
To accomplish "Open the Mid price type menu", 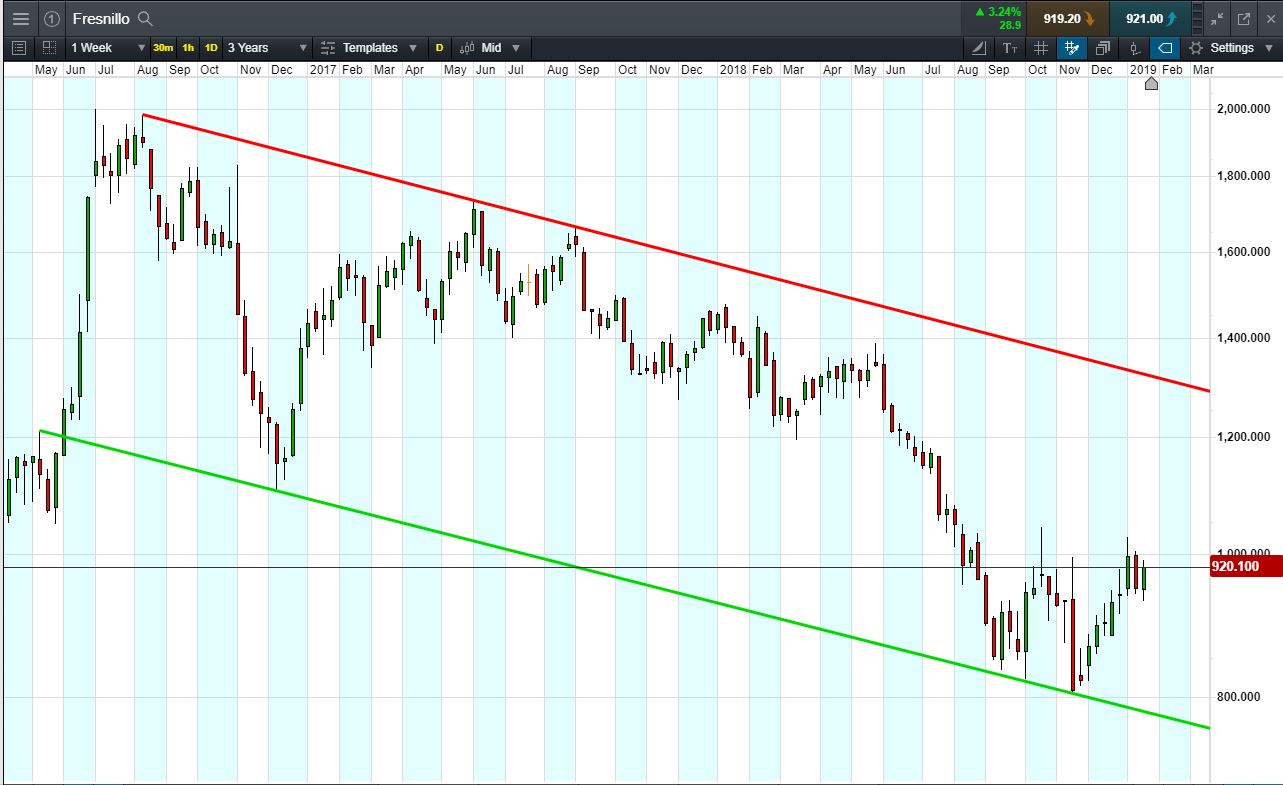I will click(x=491, y=48).
